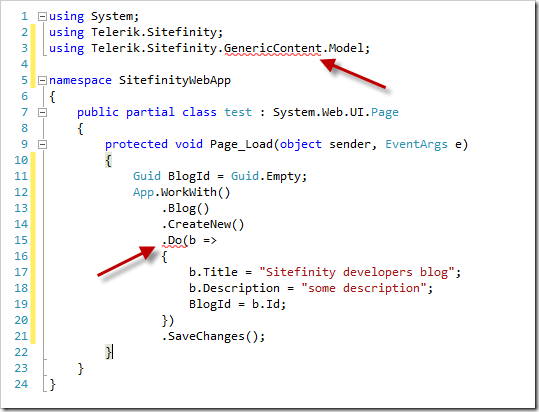Click the .Blog() method call

(x=185, y=209)
